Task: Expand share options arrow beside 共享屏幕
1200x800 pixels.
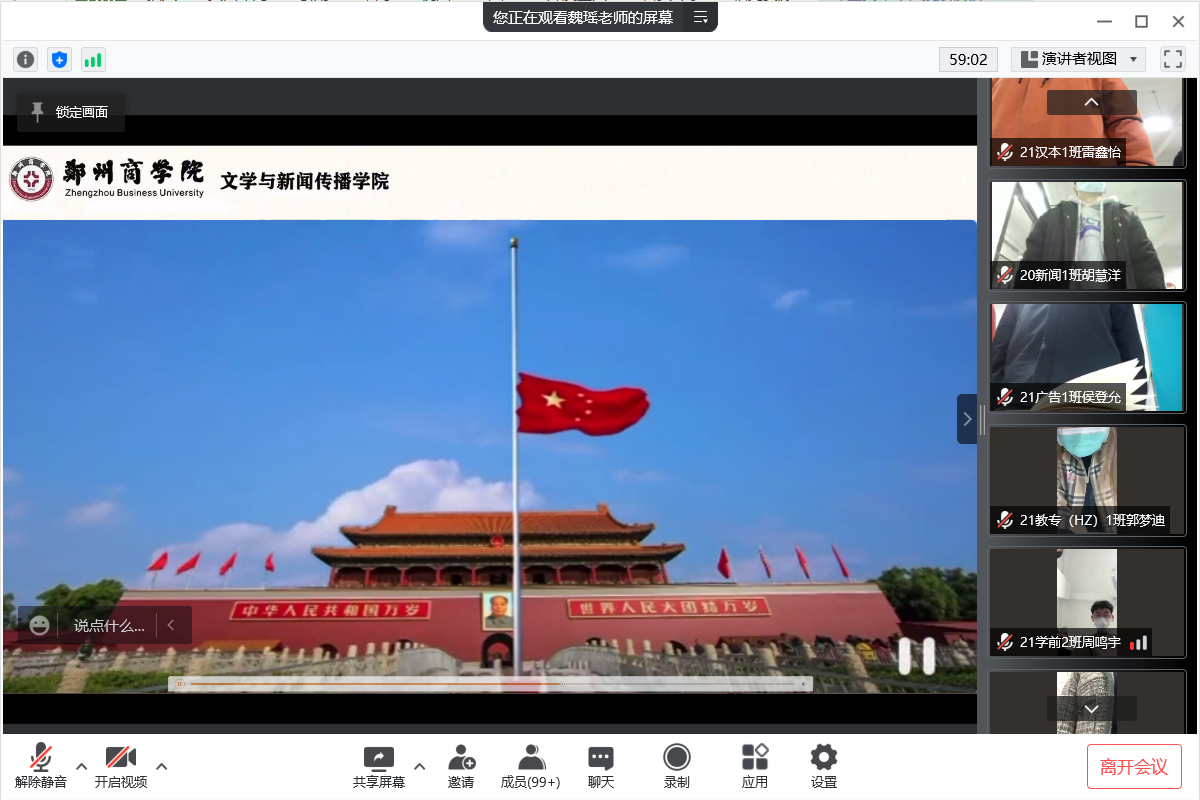Action: pyautogui.click(x=420, y=766)
